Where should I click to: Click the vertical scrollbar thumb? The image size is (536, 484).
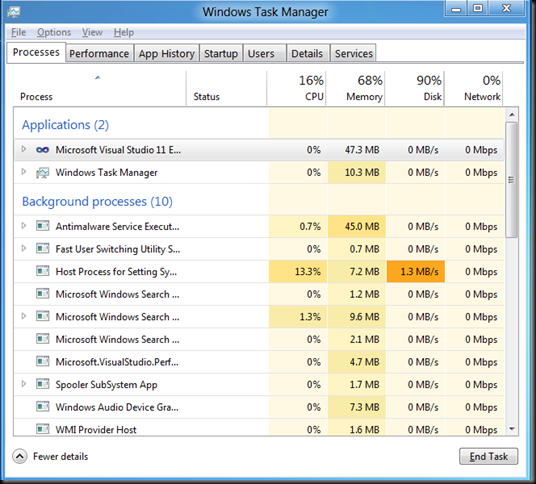click(512, 180)
